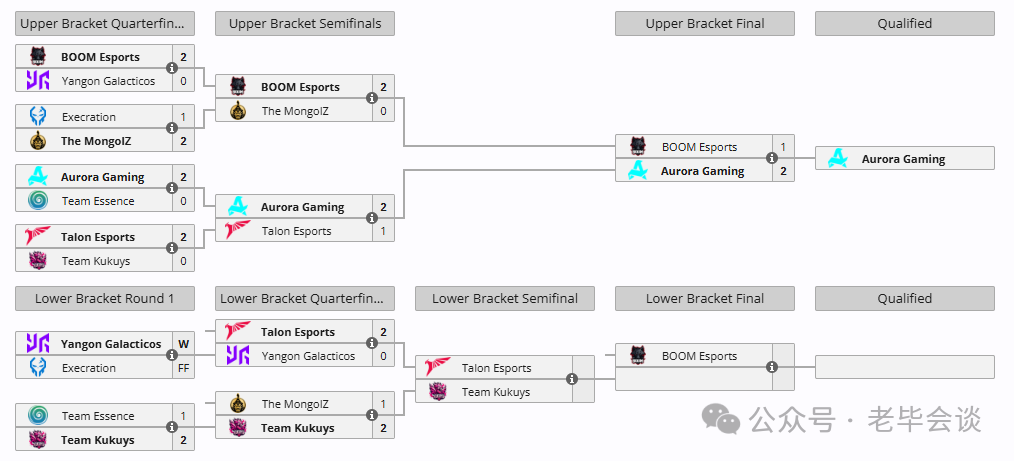Open Talon Esports link in Lower Bracket Semifinal
The image size is (1014, 461).
[497, 368]
